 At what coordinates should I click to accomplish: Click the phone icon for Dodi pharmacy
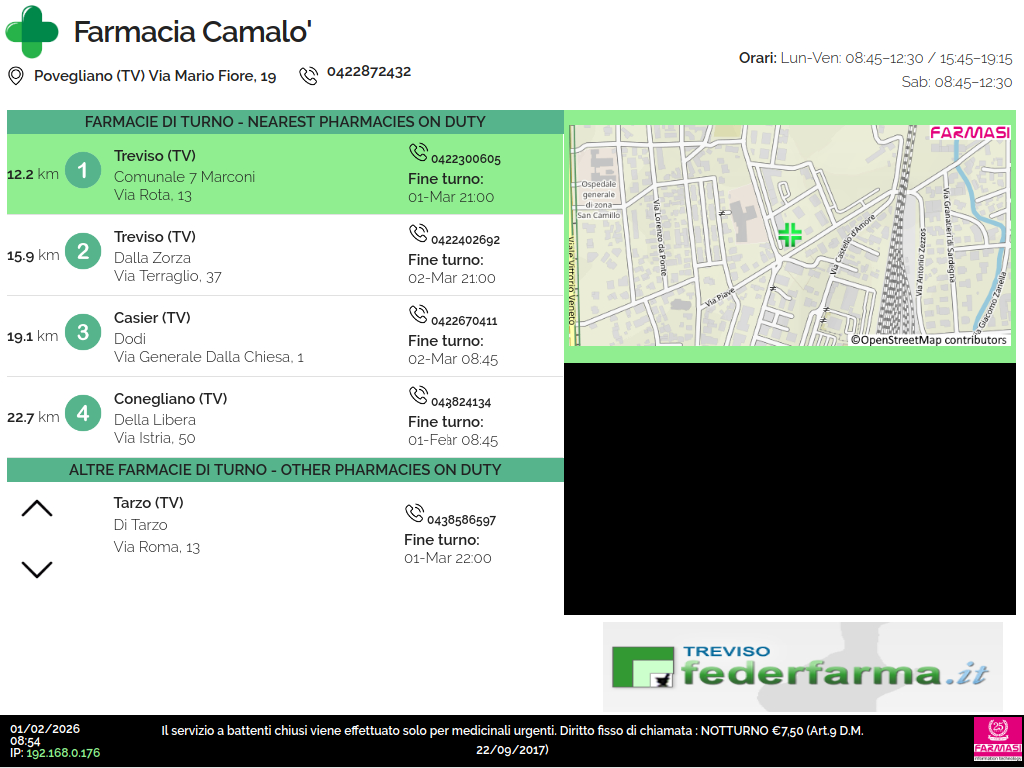(418, 315)
